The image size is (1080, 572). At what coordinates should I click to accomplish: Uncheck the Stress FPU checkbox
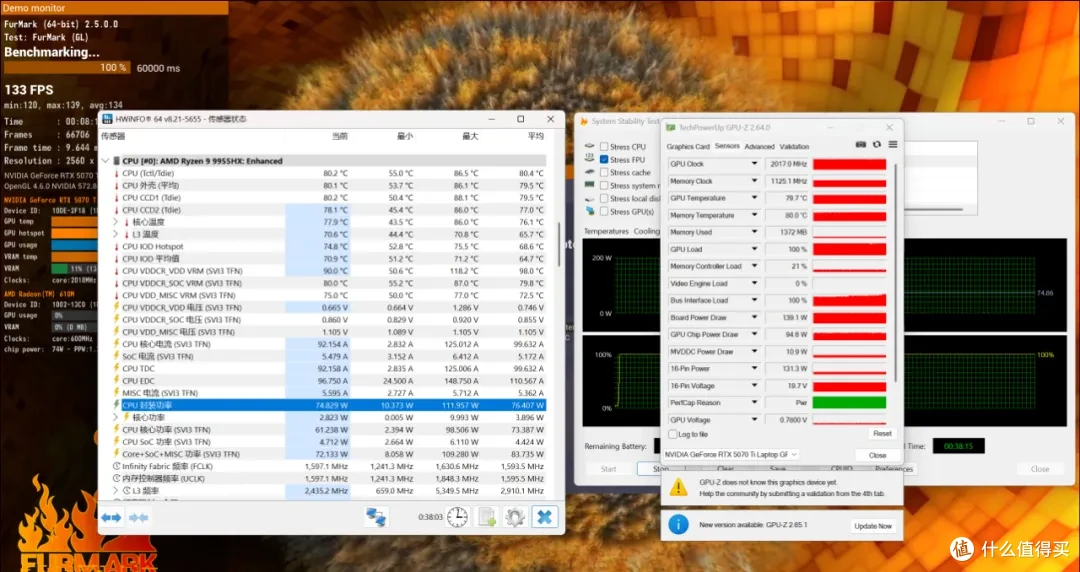pos(604,159)
